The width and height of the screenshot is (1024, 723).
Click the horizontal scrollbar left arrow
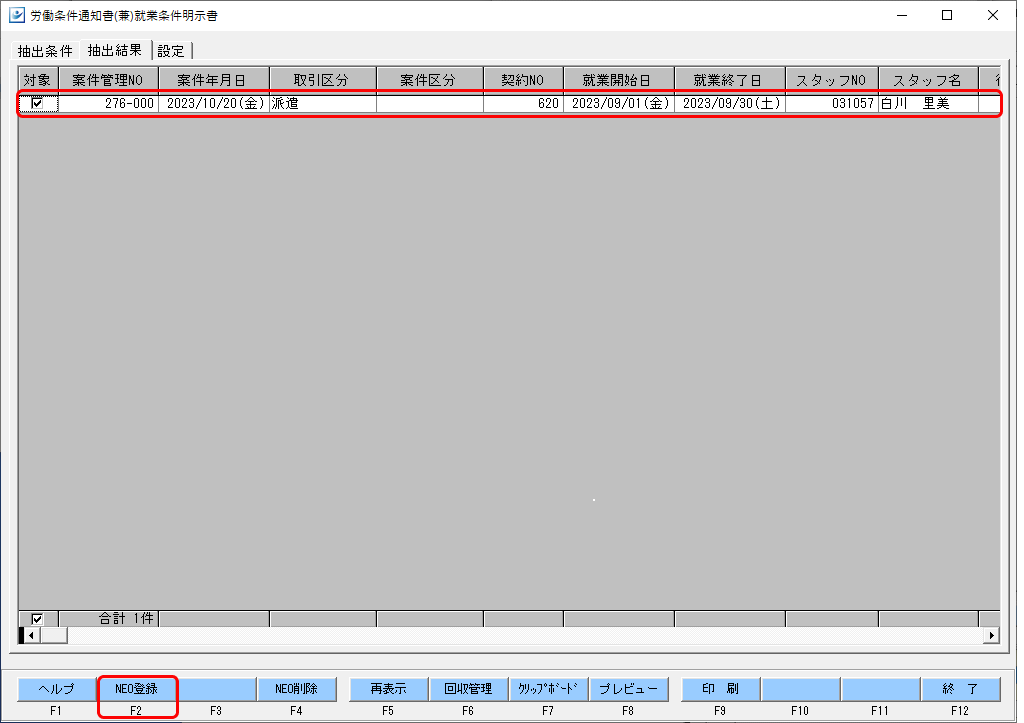pos(31,635)
